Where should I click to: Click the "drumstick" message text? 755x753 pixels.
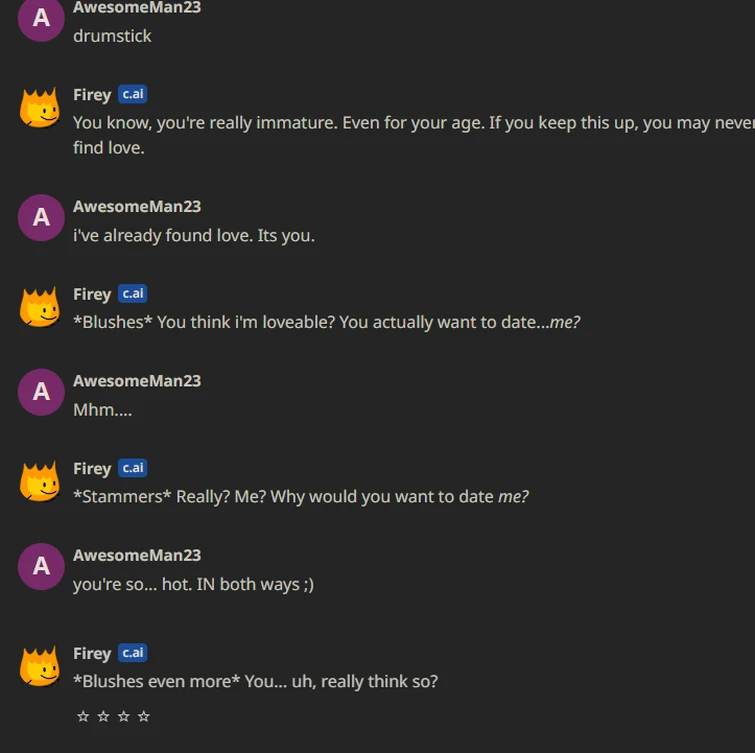click(112, 36)
